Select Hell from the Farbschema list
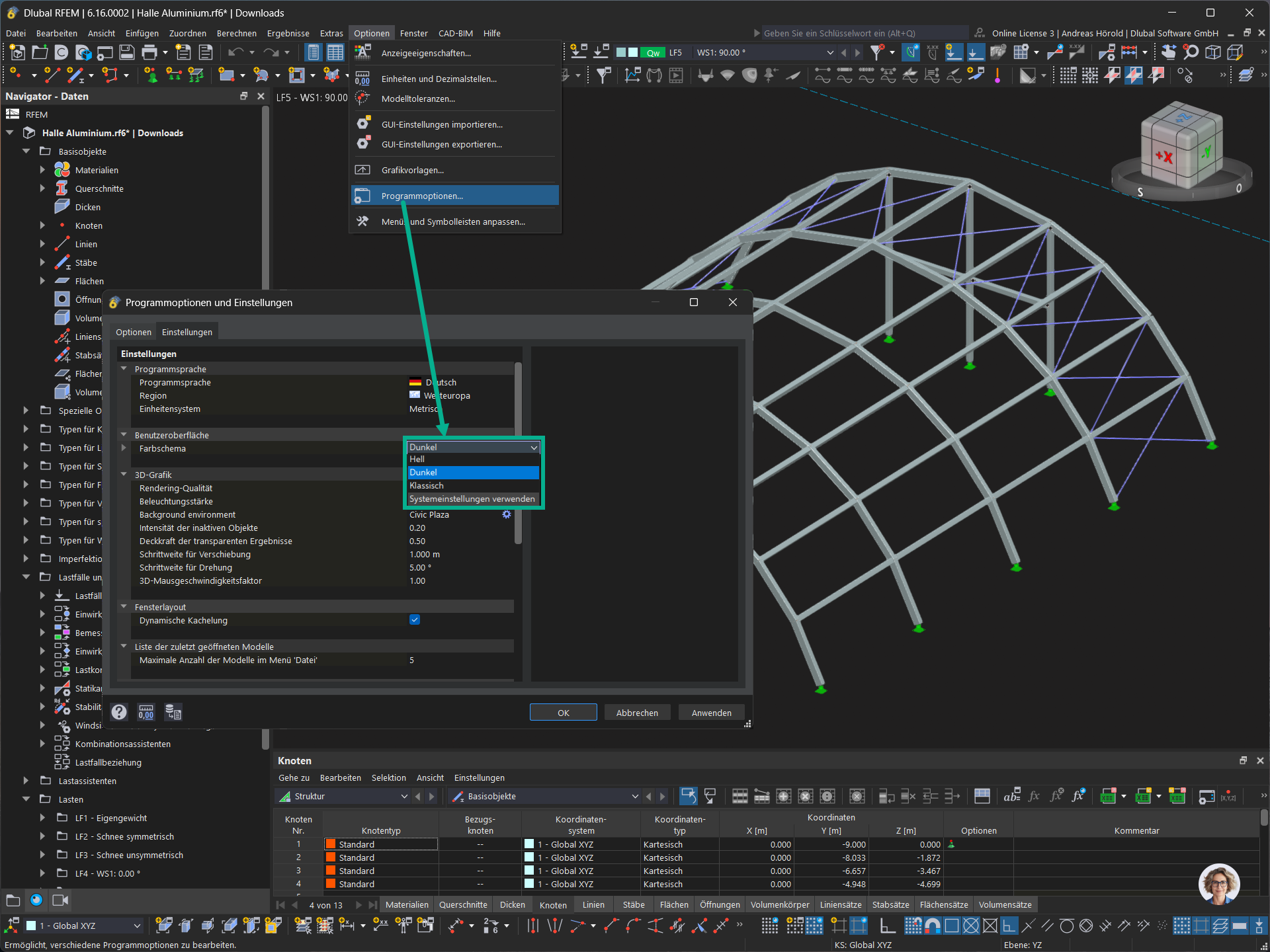Screen dimensions: 1270x952 tap(473, 459)
